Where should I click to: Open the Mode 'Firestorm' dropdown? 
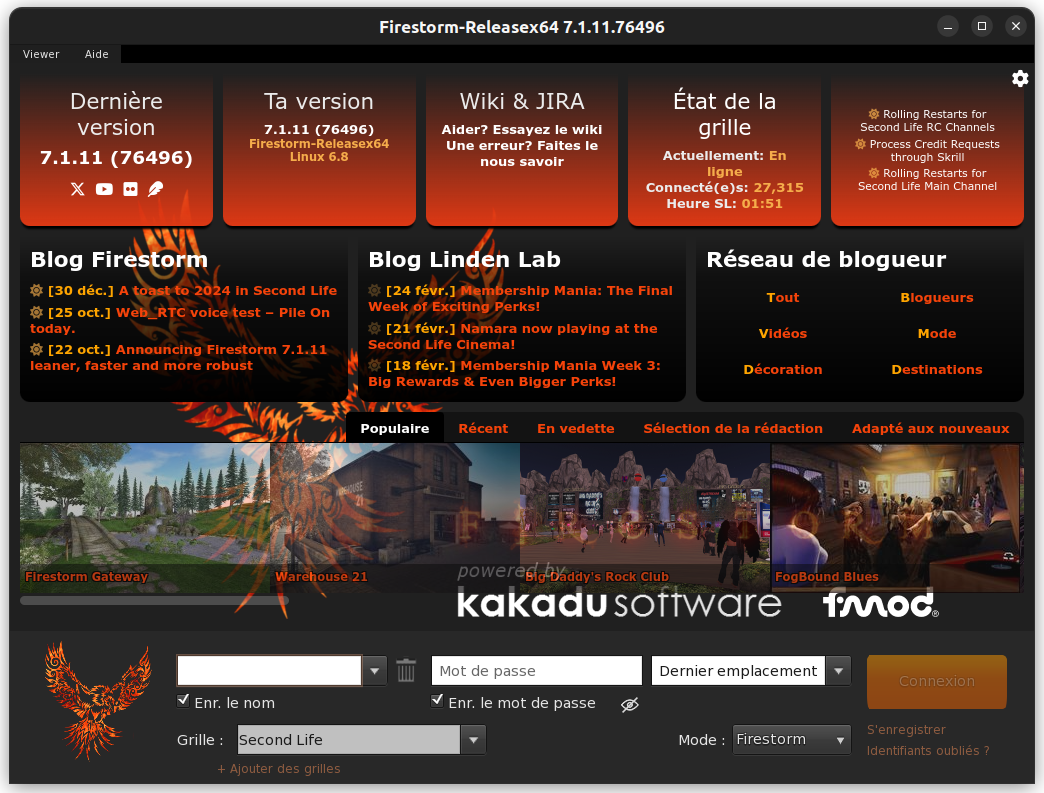point(792,740)
